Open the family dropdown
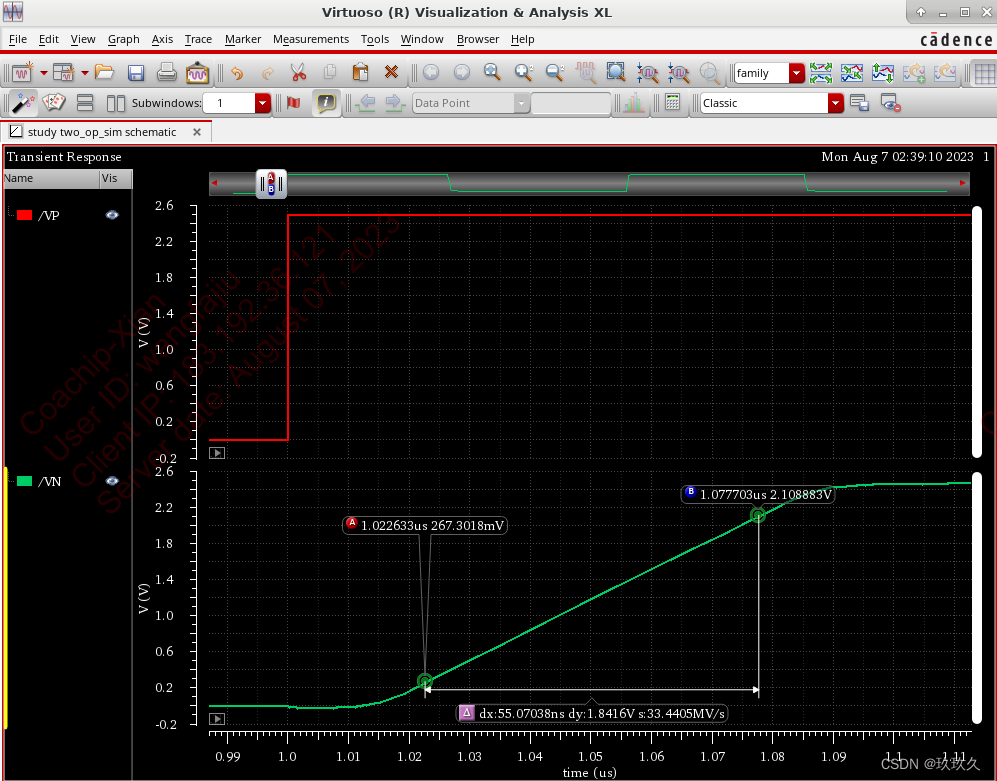Viewport: 997px width, 781px height. [796, 73]
